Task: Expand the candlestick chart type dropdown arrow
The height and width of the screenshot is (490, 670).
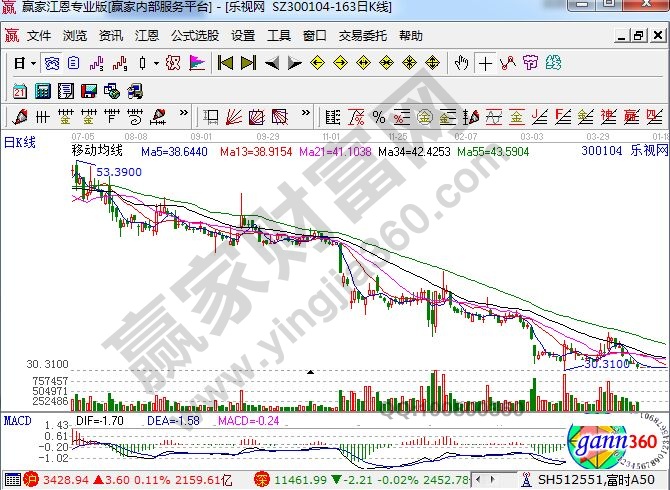Action: coord(155,63)
